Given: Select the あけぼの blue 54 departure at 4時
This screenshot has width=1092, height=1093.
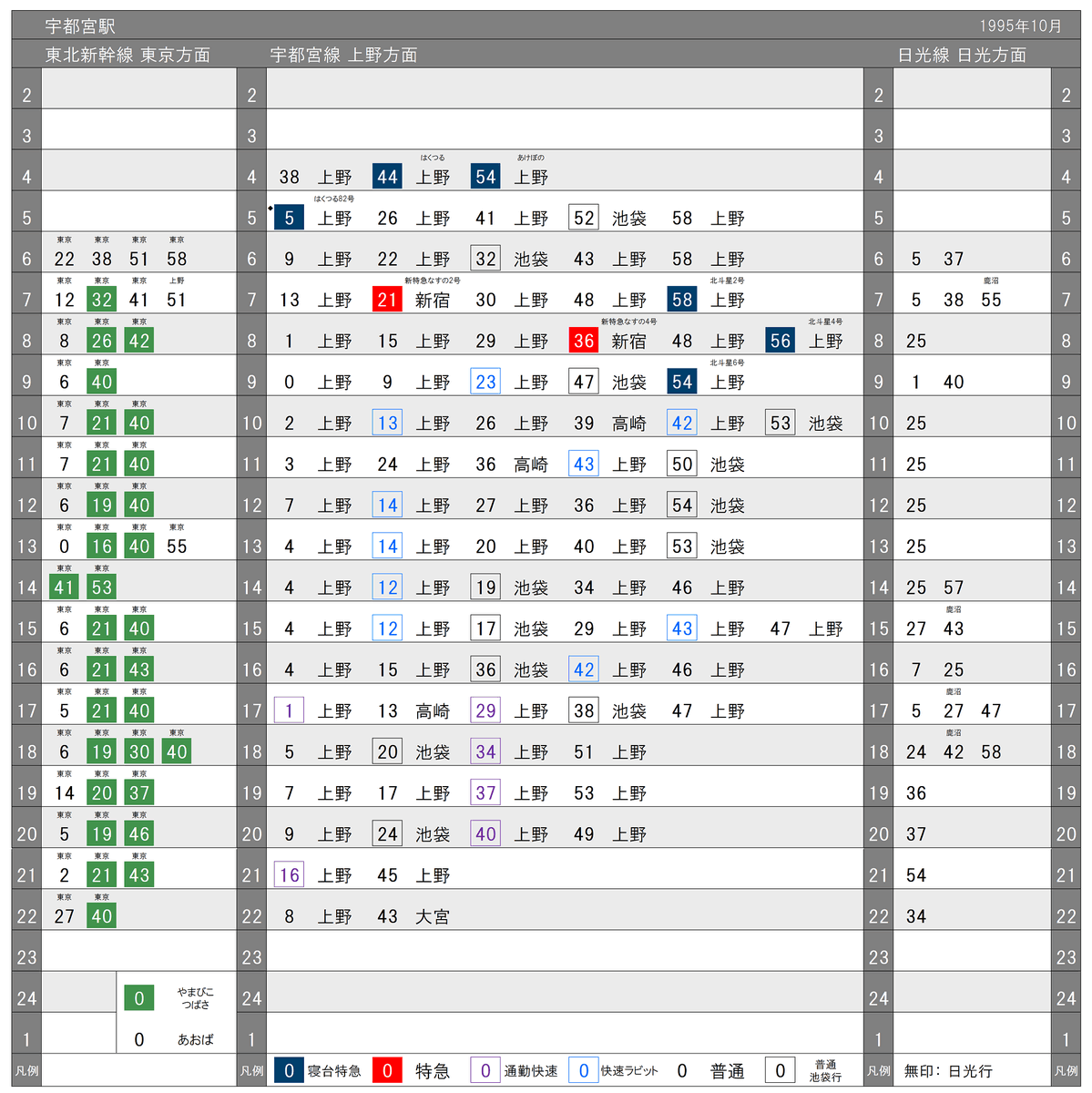Looking at the screenshot, I should click(x=485, y=177).
